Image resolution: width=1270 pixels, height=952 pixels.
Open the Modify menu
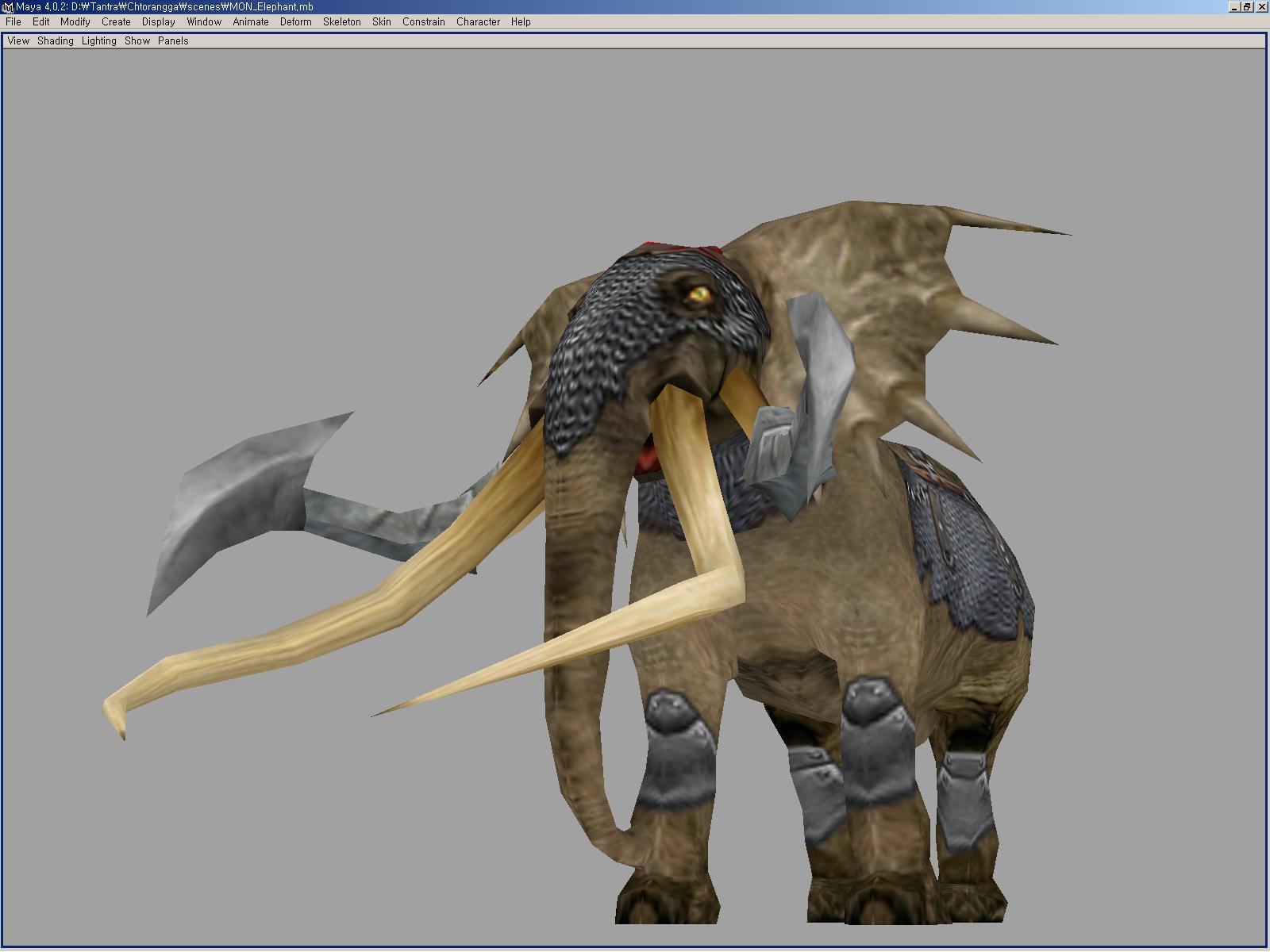(75, 21)
